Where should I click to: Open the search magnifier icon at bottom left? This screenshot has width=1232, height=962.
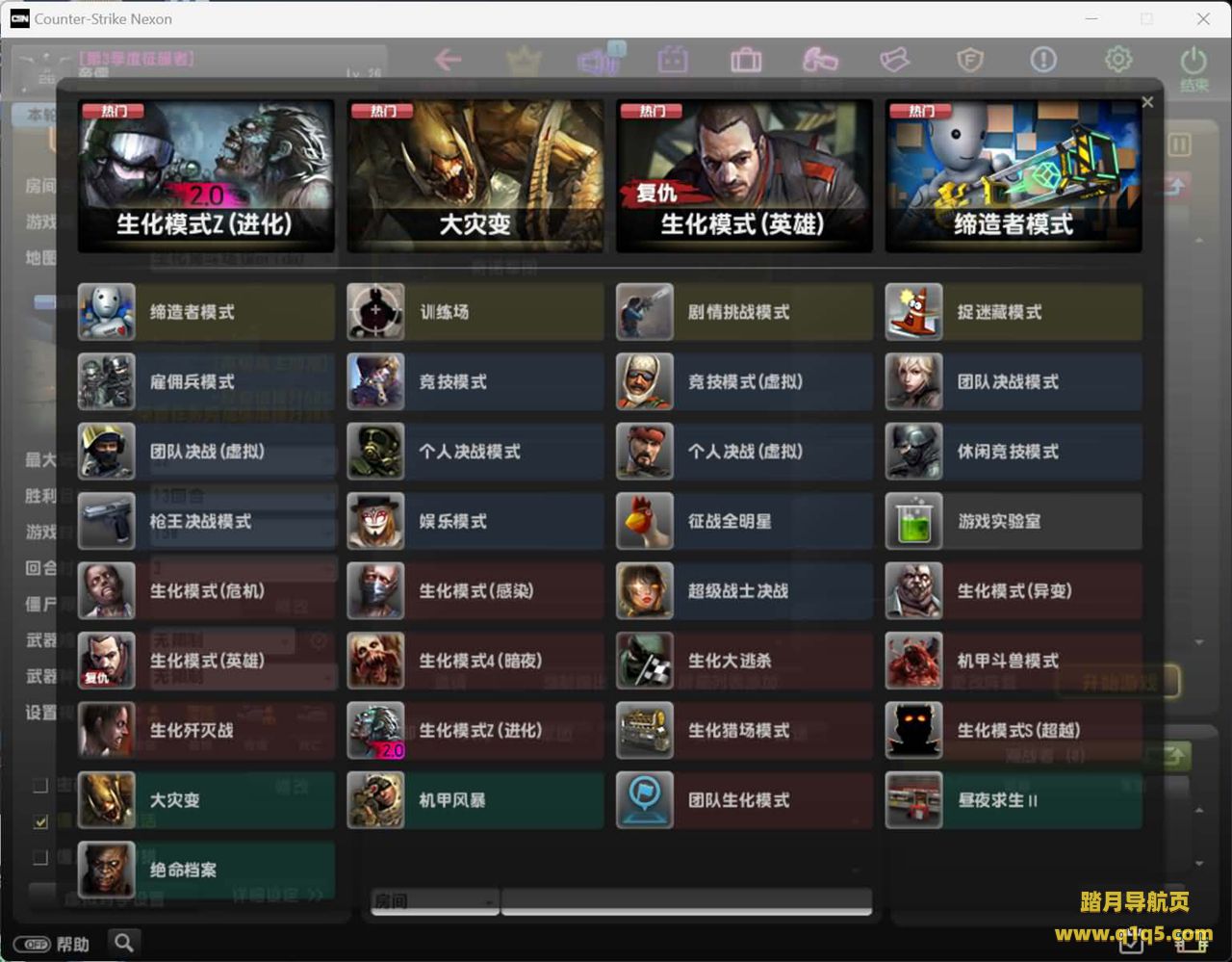124,942
